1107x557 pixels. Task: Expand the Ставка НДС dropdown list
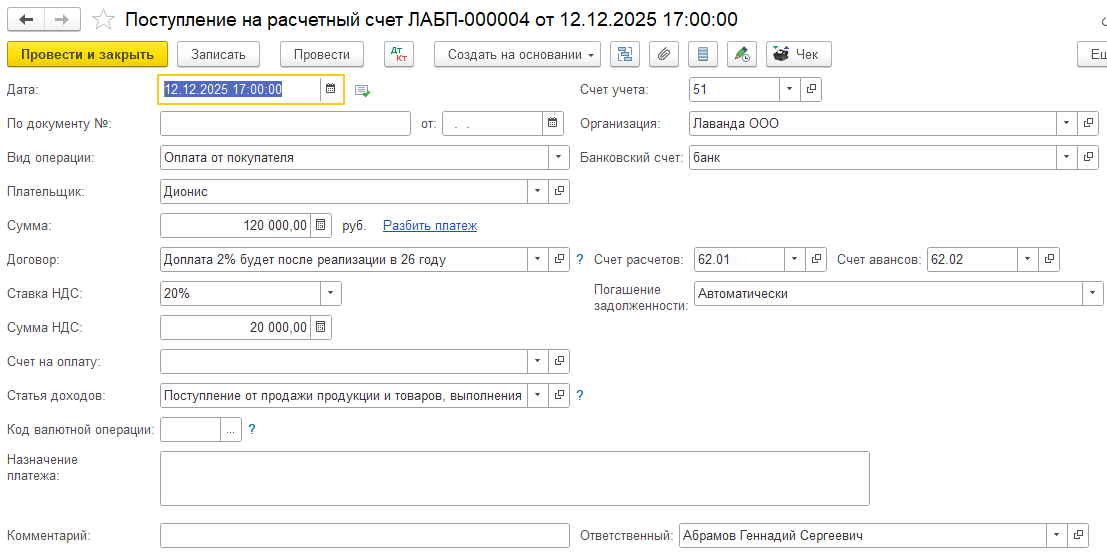330,294
